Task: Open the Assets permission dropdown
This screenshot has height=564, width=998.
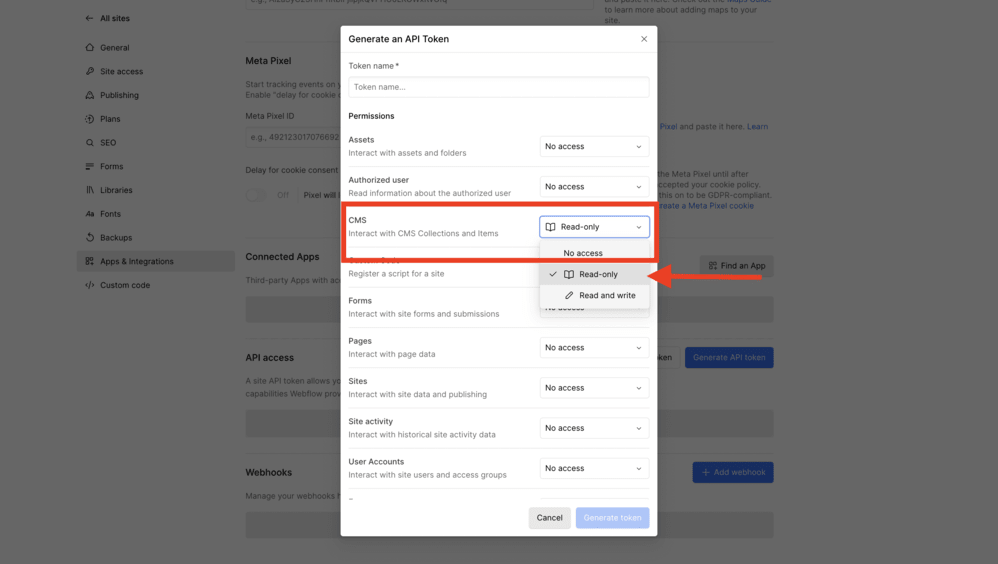Action: tap(594, 146)
